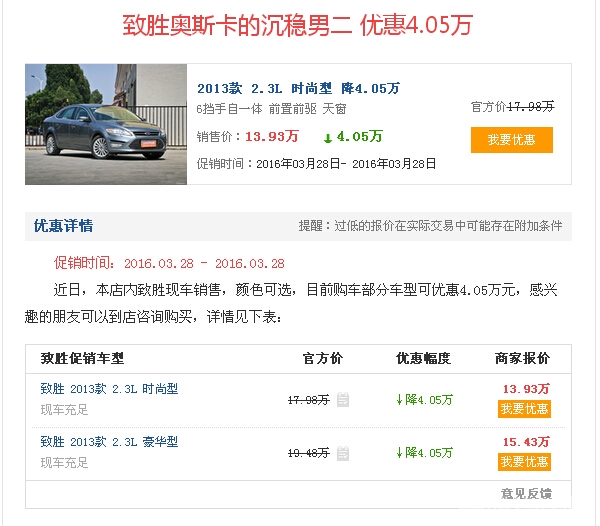Click the Ford Mondeo car photo
Screen dimensions: 600x526
106,124
